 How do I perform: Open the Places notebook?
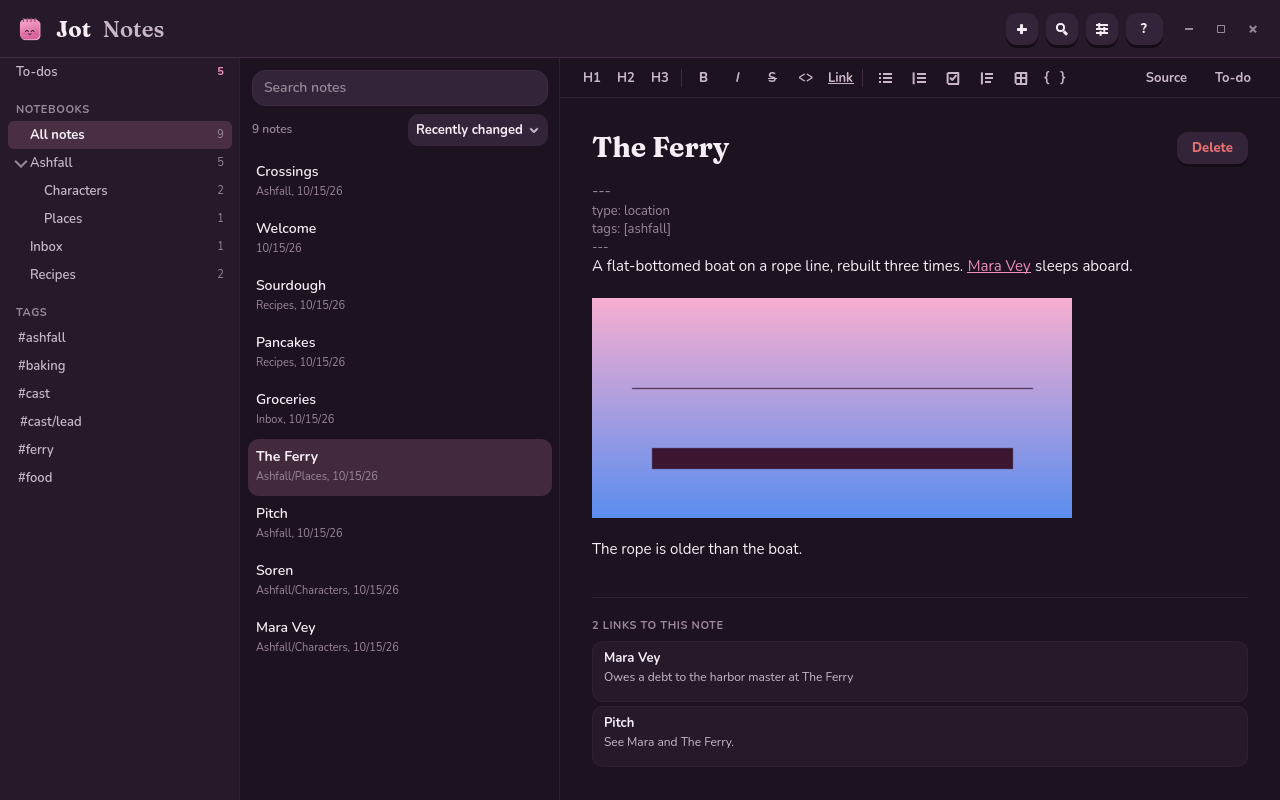coord(120,218)
